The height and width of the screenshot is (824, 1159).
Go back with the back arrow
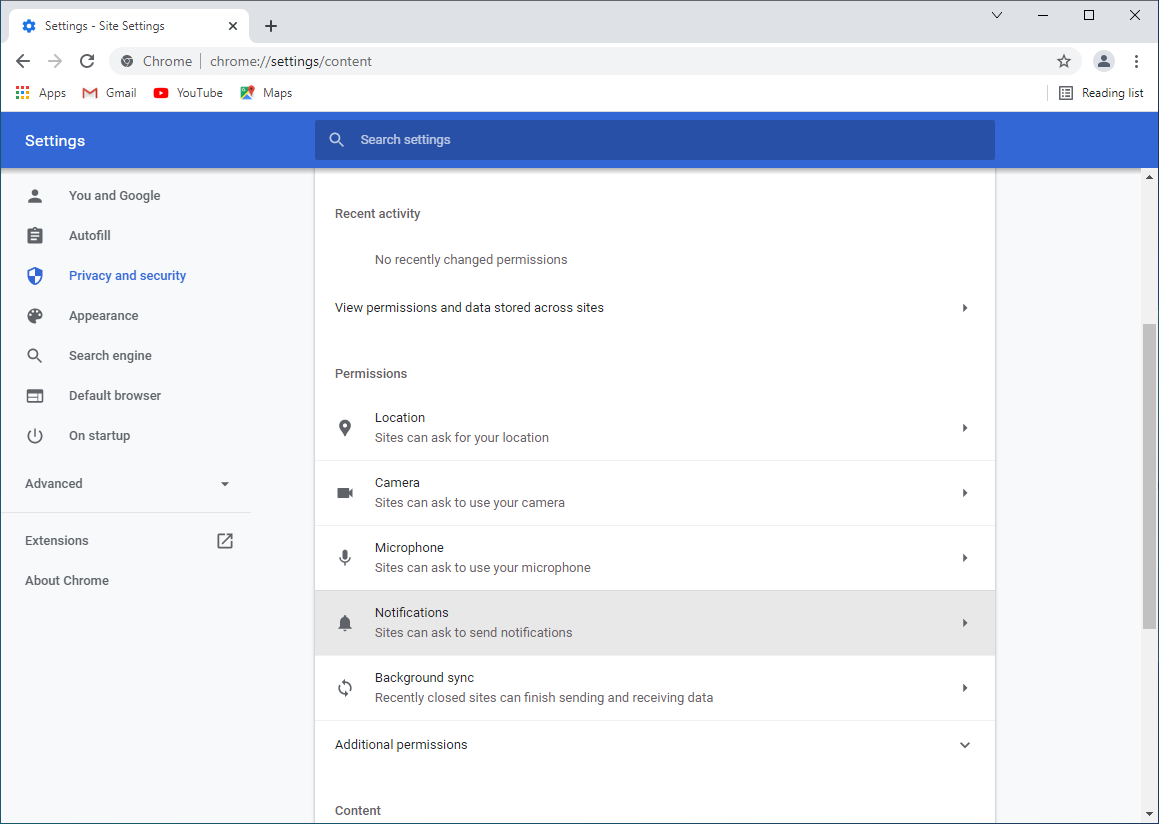click(x=23, y=61)
